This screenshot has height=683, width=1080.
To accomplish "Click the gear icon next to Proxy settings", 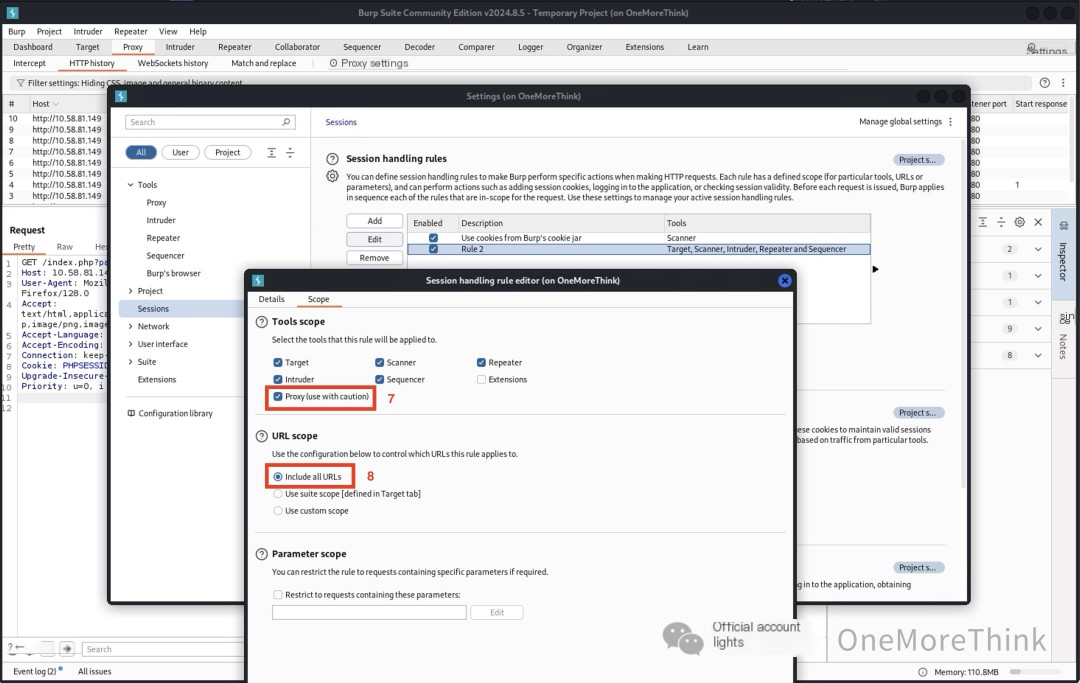I will [333, 63].
